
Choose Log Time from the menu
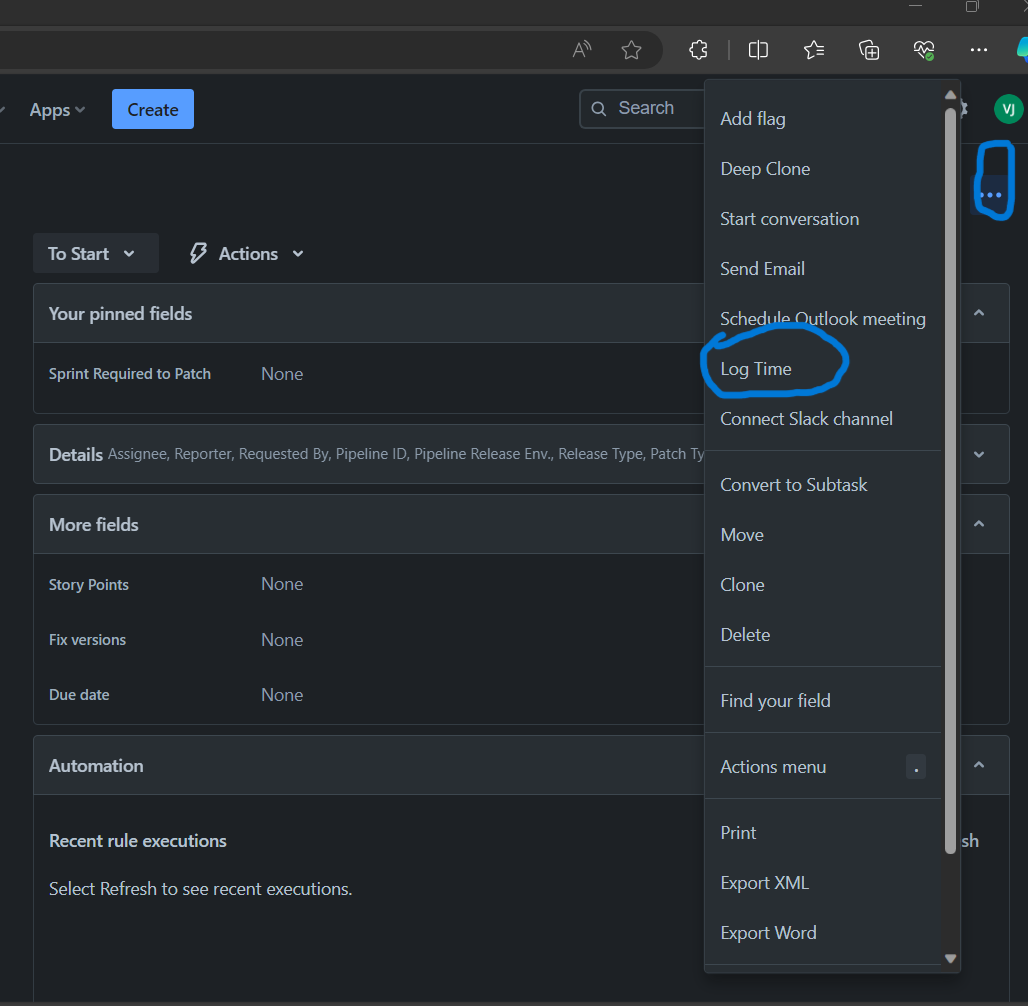(x=823, y=369)
